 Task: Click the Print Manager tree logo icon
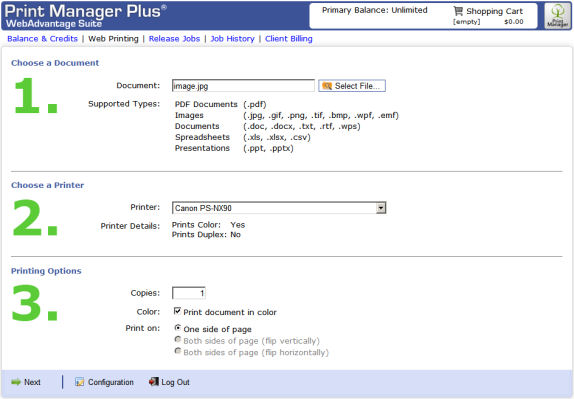pos(557,15)
